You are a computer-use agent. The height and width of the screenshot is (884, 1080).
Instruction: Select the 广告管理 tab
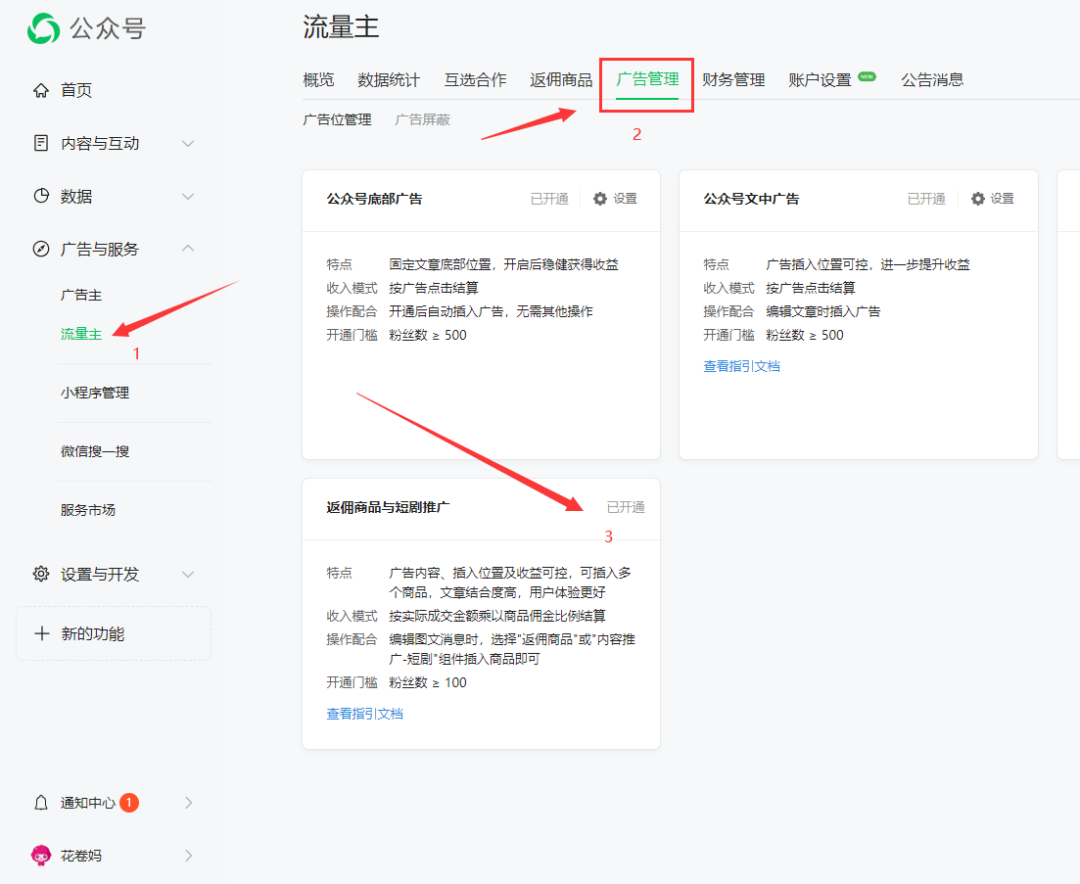647,79
